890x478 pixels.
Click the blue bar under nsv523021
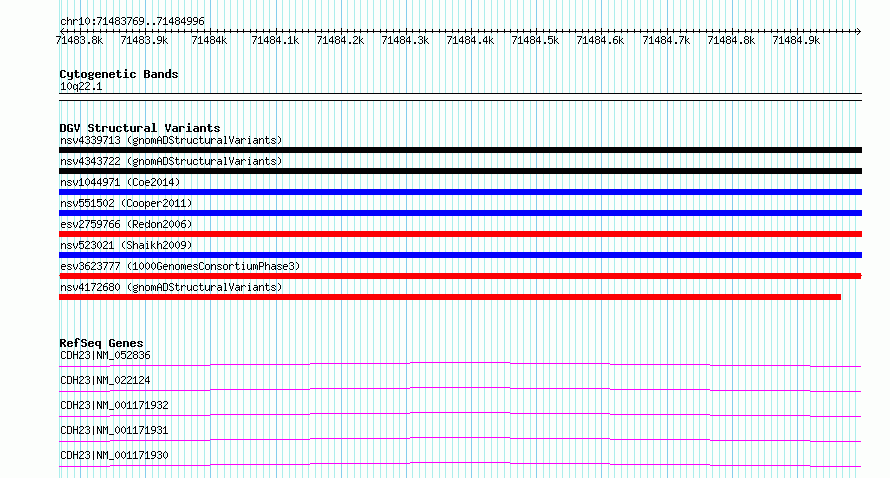(460, 255)
